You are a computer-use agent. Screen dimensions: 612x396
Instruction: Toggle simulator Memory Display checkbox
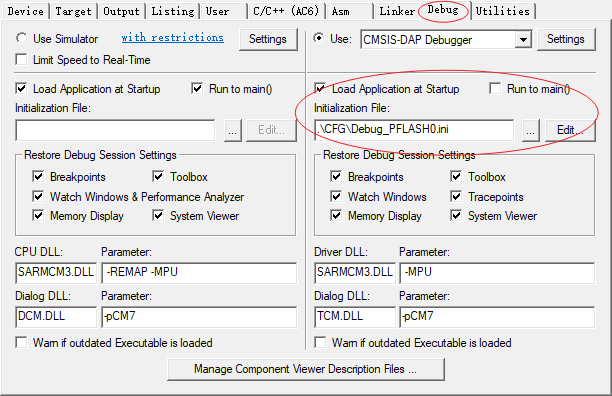pyautogui.click(x=38, y=215)
